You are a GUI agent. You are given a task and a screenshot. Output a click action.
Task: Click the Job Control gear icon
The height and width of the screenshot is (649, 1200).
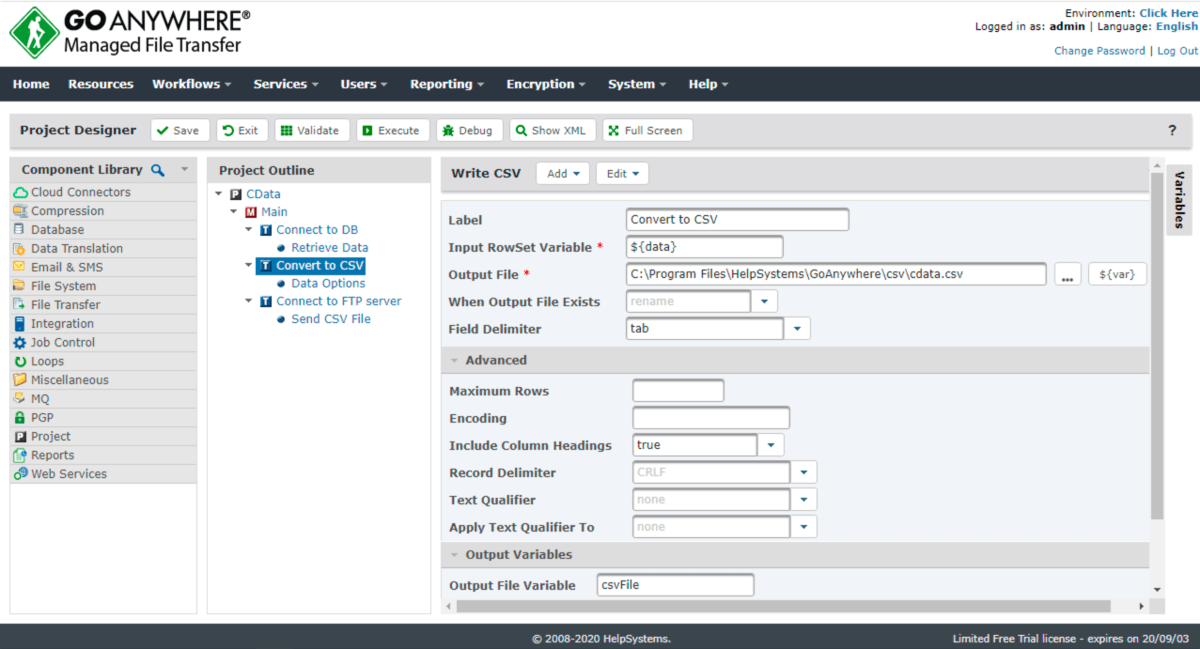coord(20,342)
